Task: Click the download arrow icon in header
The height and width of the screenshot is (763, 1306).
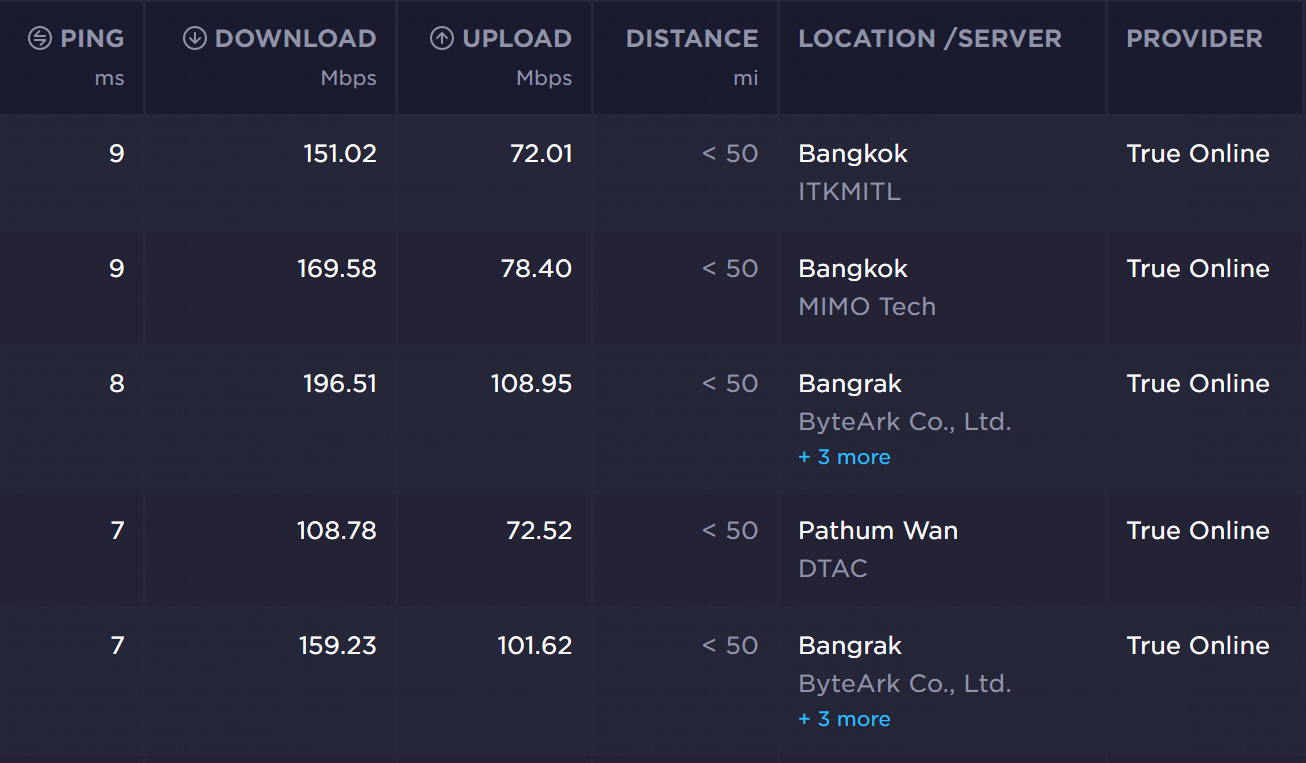Action: 194,39
